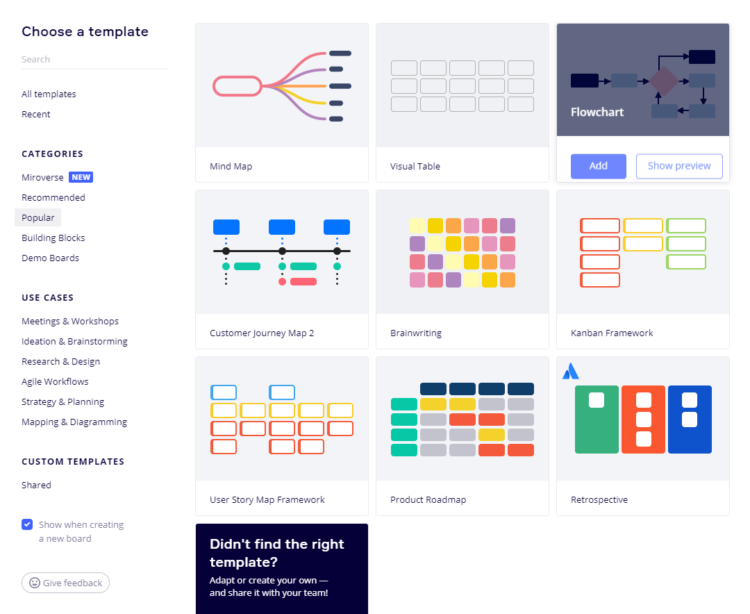Click the Show preview button
The width and height of the screenshot is (750, 614).
click(x=679, y=166)
